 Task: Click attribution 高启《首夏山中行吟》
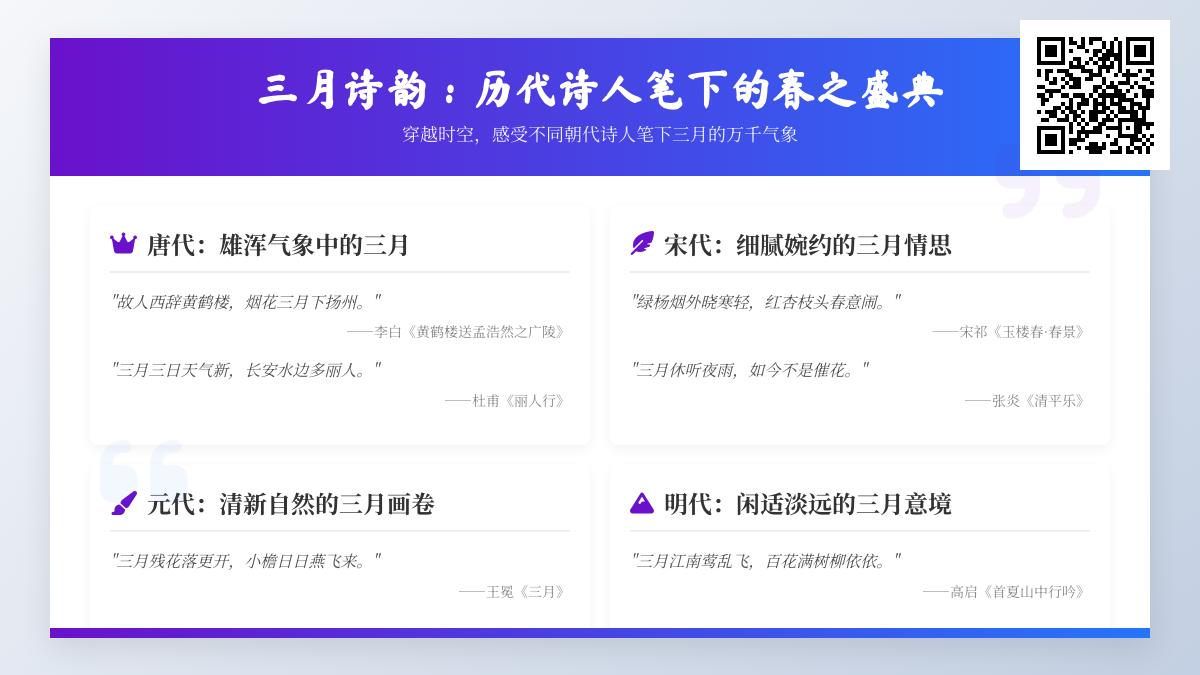[1005, 592]
